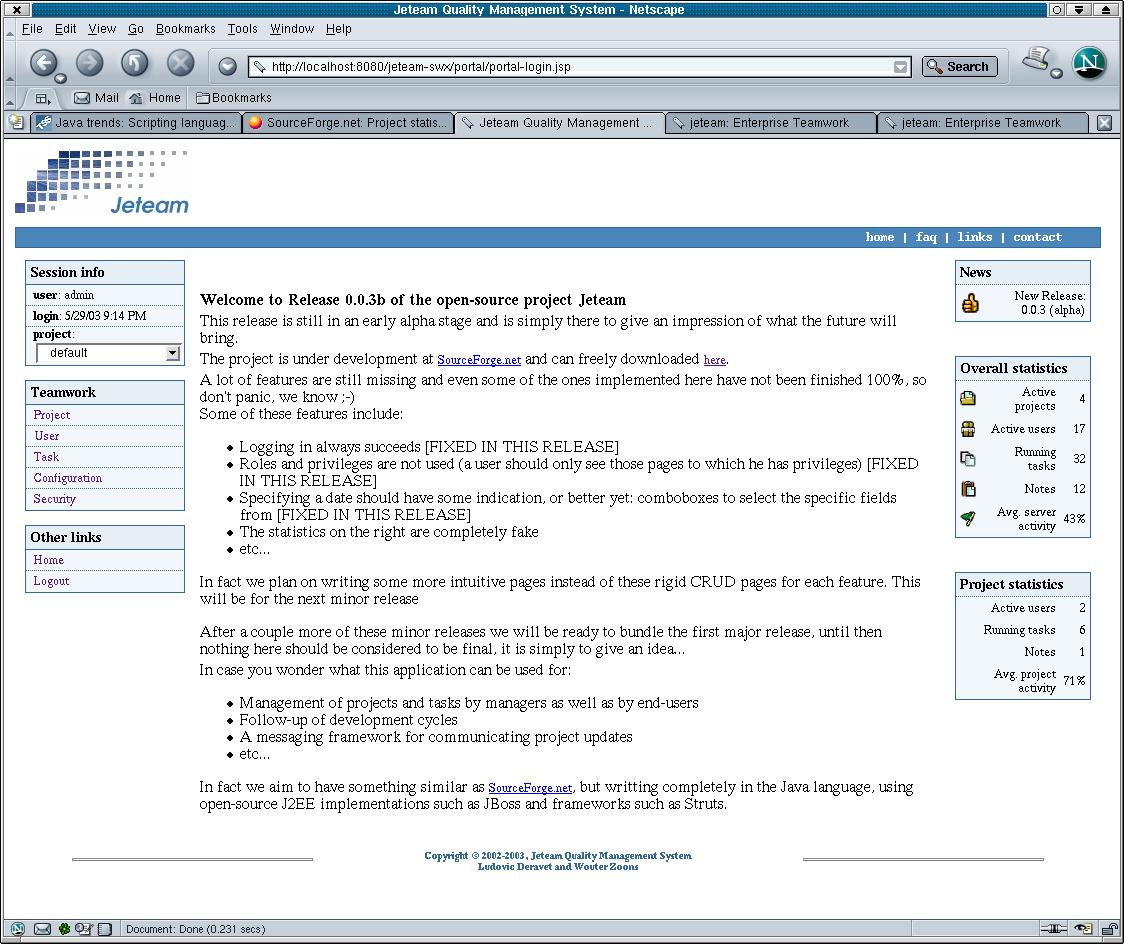Viewport: 1124px width, 944px height.
Task: Click the Stop loading button
Action: click(x=180, y=64)
